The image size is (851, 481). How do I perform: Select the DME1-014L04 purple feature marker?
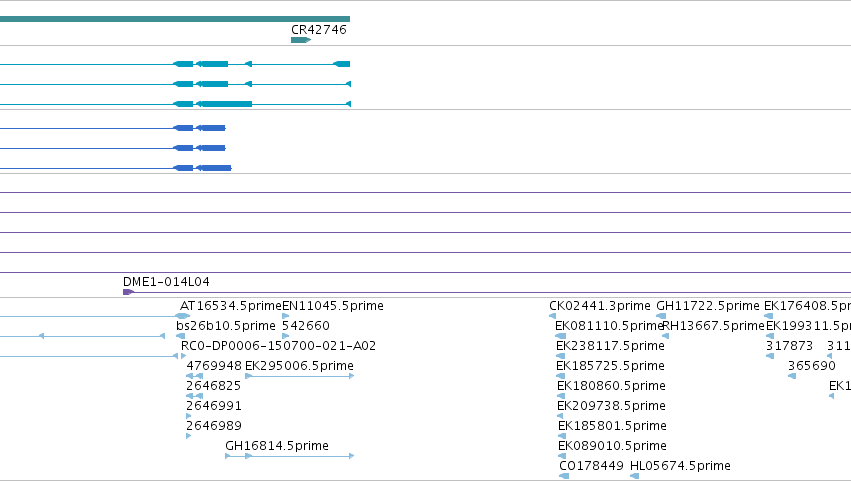click(x=128, y=292)
